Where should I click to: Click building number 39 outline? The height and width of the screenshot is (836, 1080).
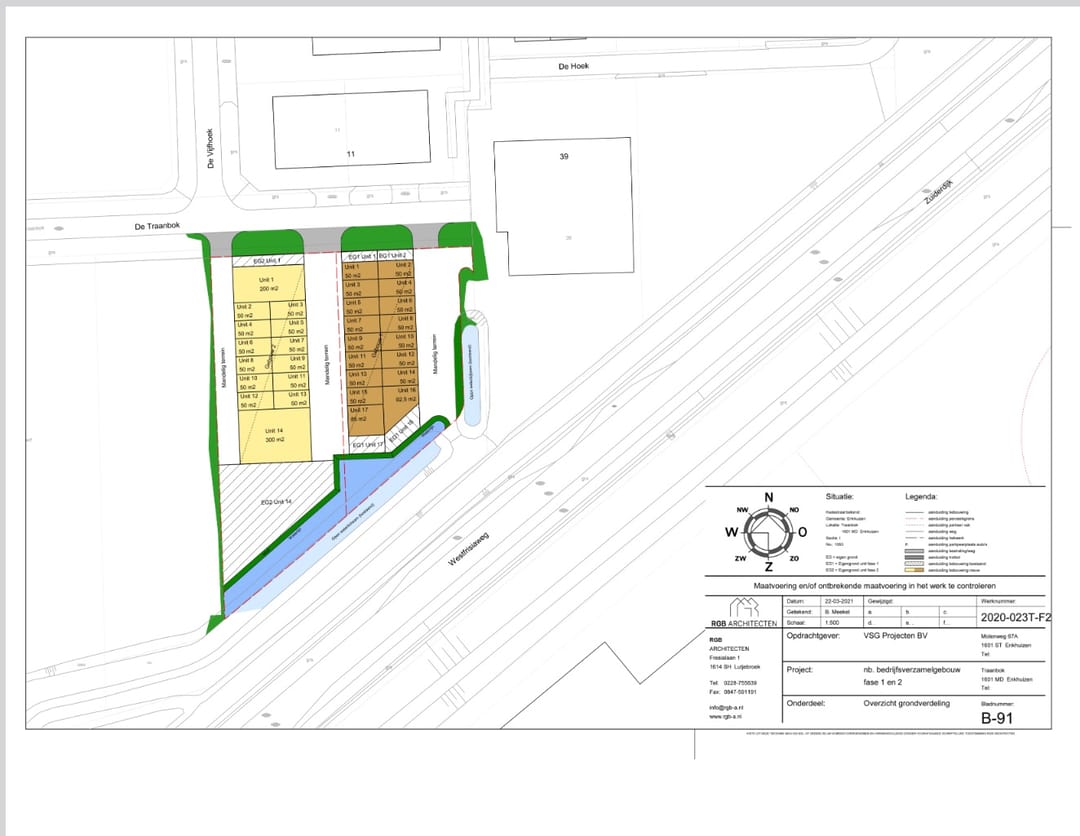563,195
